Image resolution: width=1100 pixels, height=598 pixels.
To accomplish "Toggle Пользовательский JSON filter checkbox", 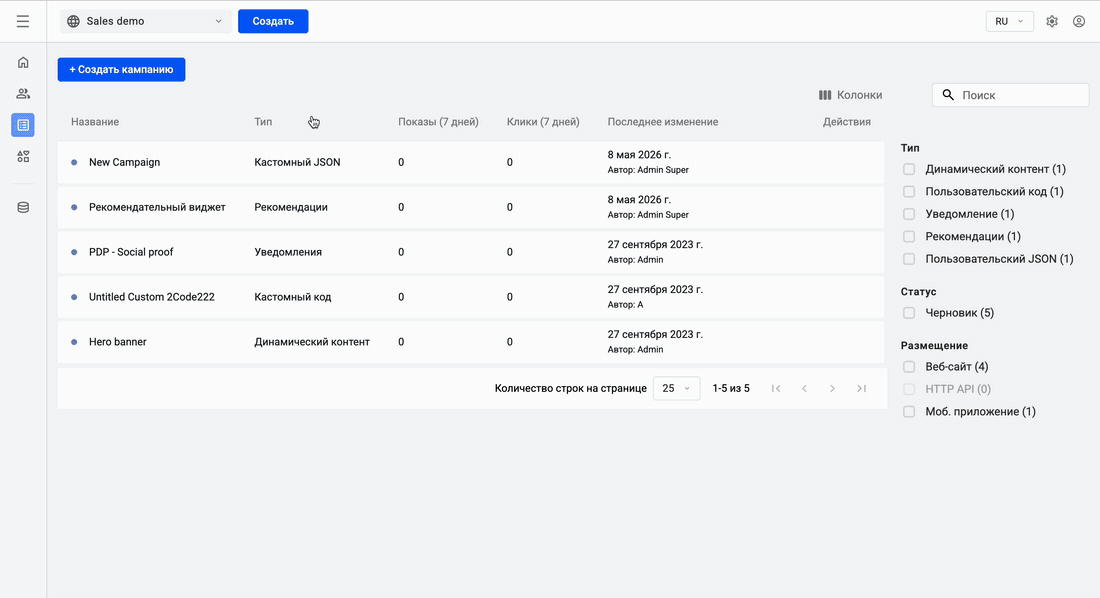I will (x=909, y=259).
